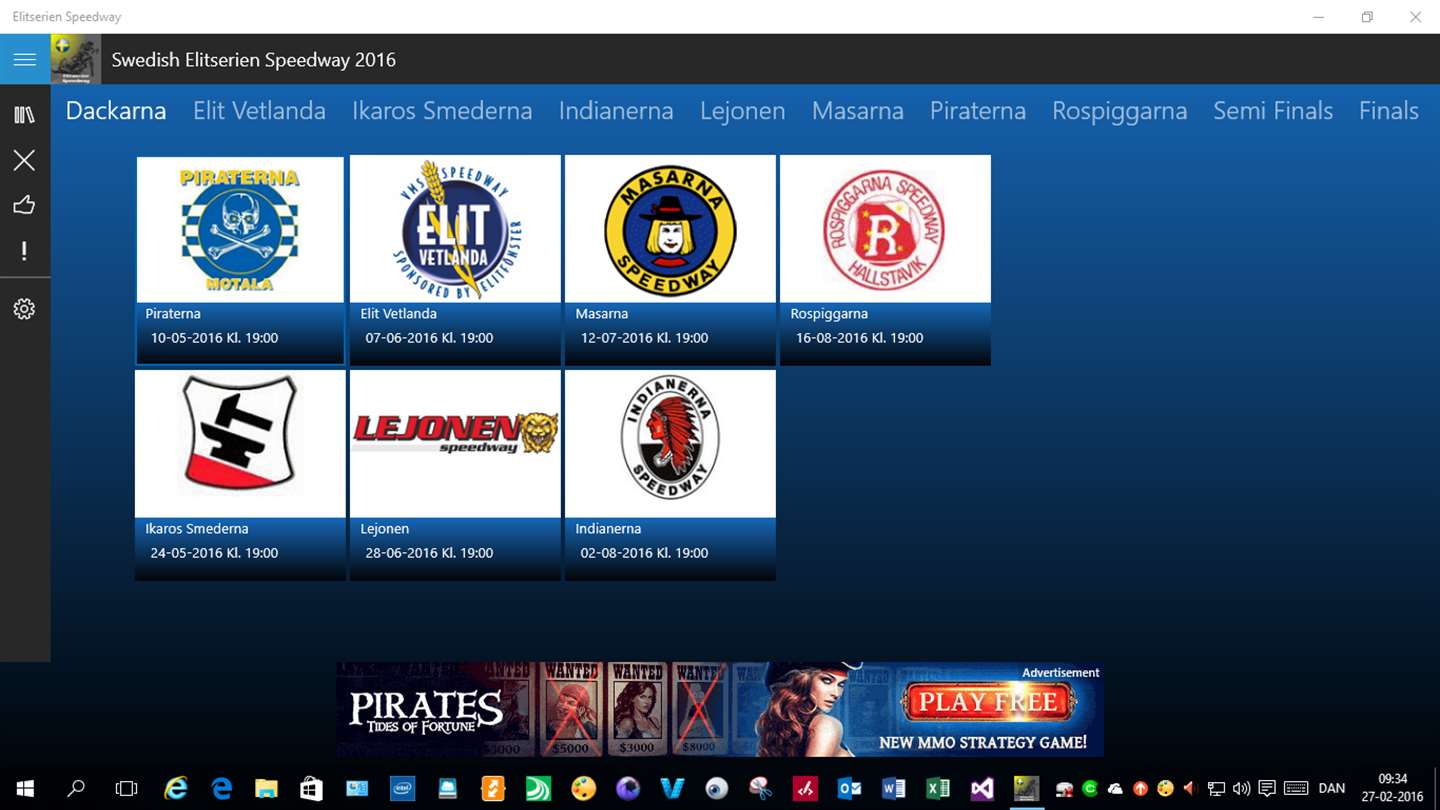
Task: Open Excel from the taskbar
Action: coord(938,789)
